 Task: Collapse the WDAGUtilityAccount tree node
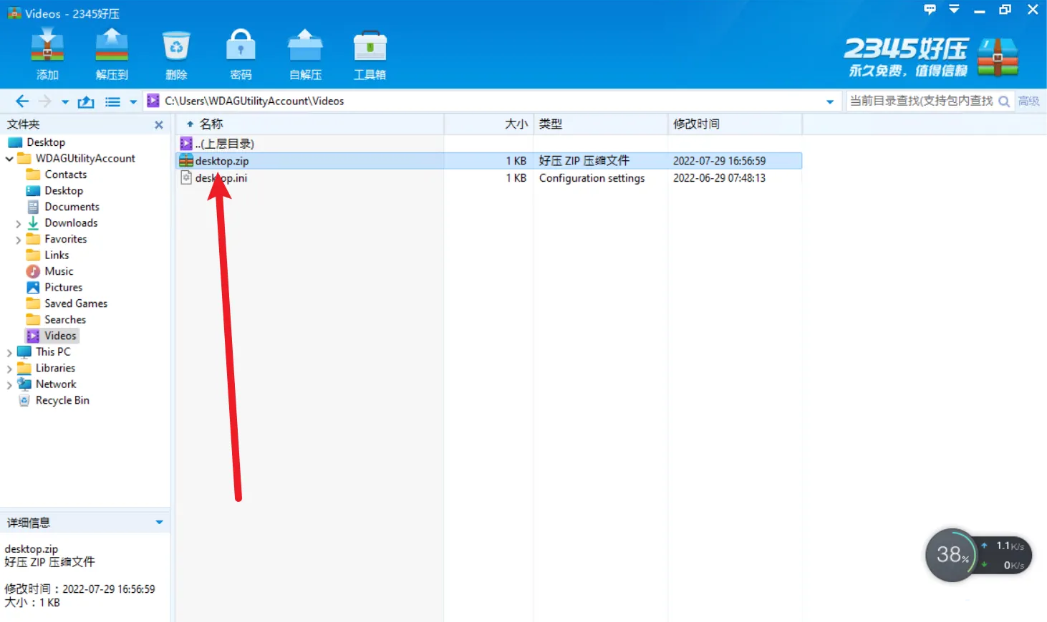coord(8,158)
